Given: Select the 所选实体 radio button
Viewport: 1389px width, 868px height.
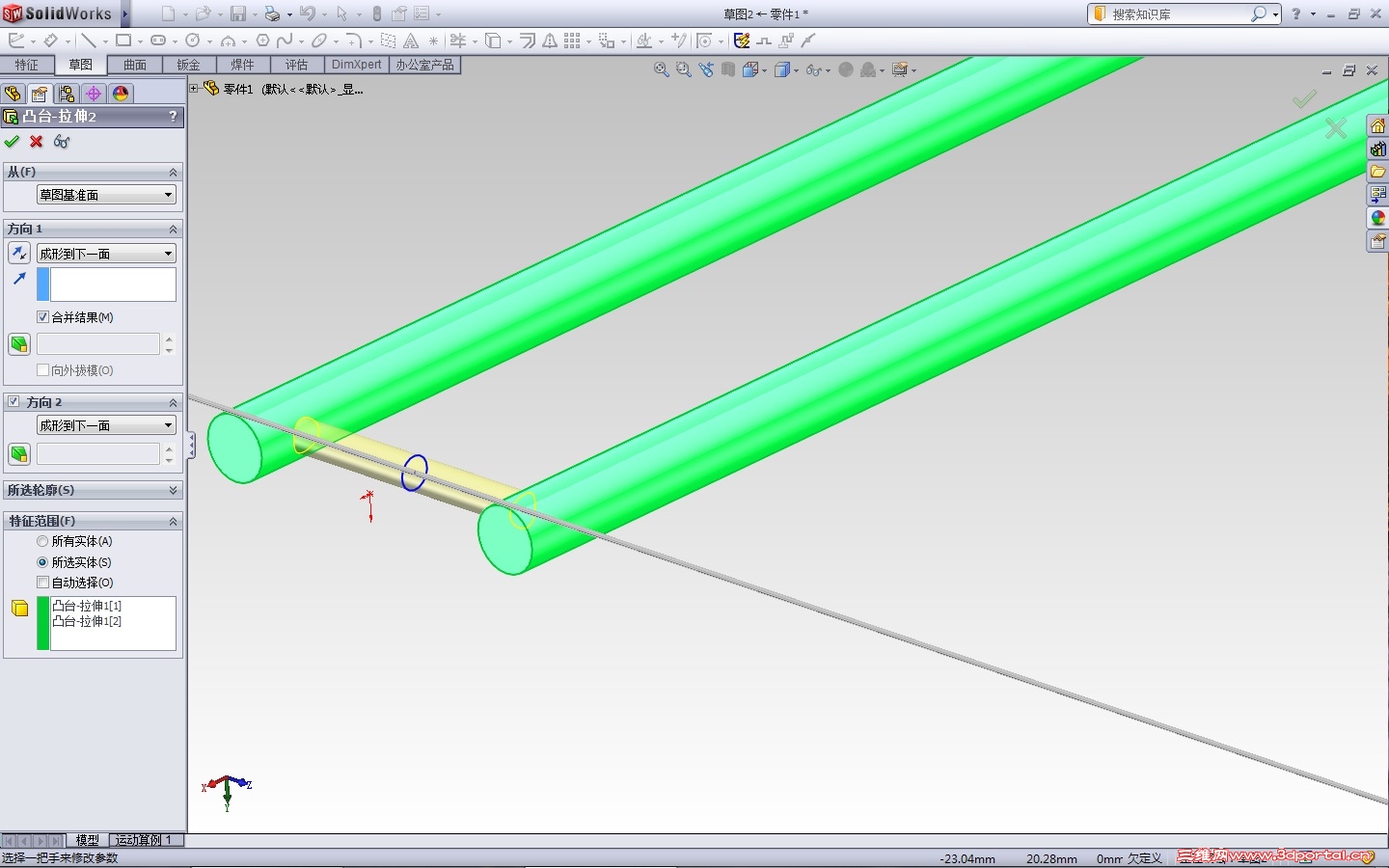Looking at the screenshot, I should coord(42,562).
